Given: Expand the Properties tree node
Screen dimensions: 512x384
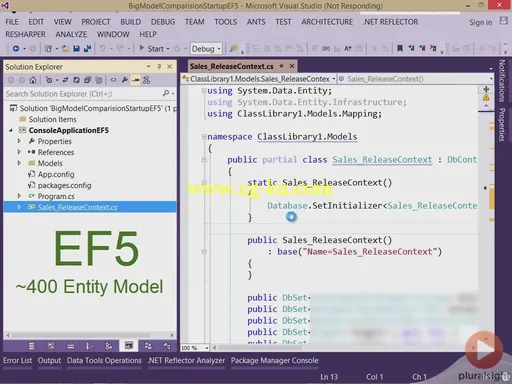Looking at the screenshot, I should (19, 141).
